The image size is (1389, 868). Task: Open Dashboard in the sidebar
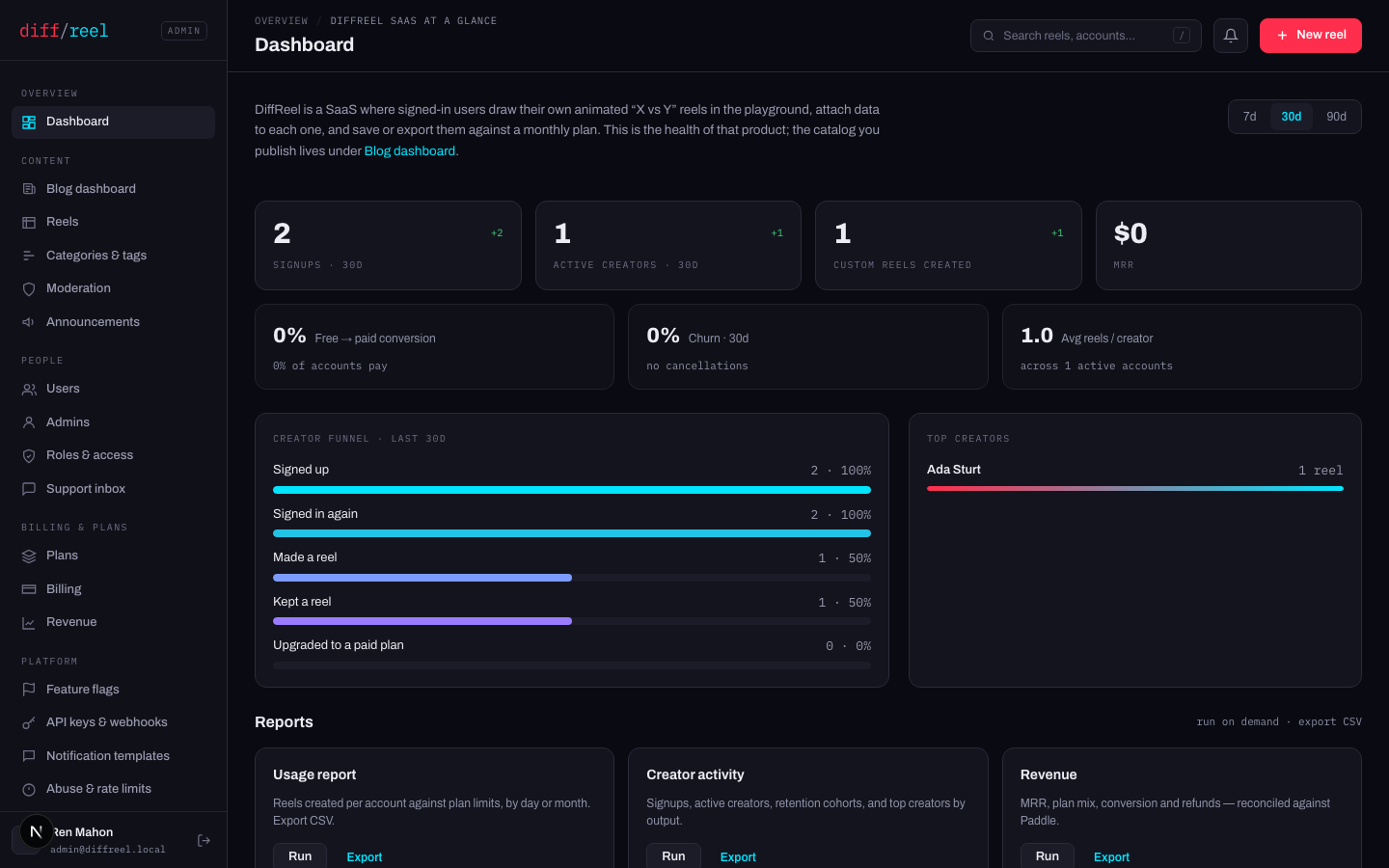pyautogui.click(x=113, y=122)
